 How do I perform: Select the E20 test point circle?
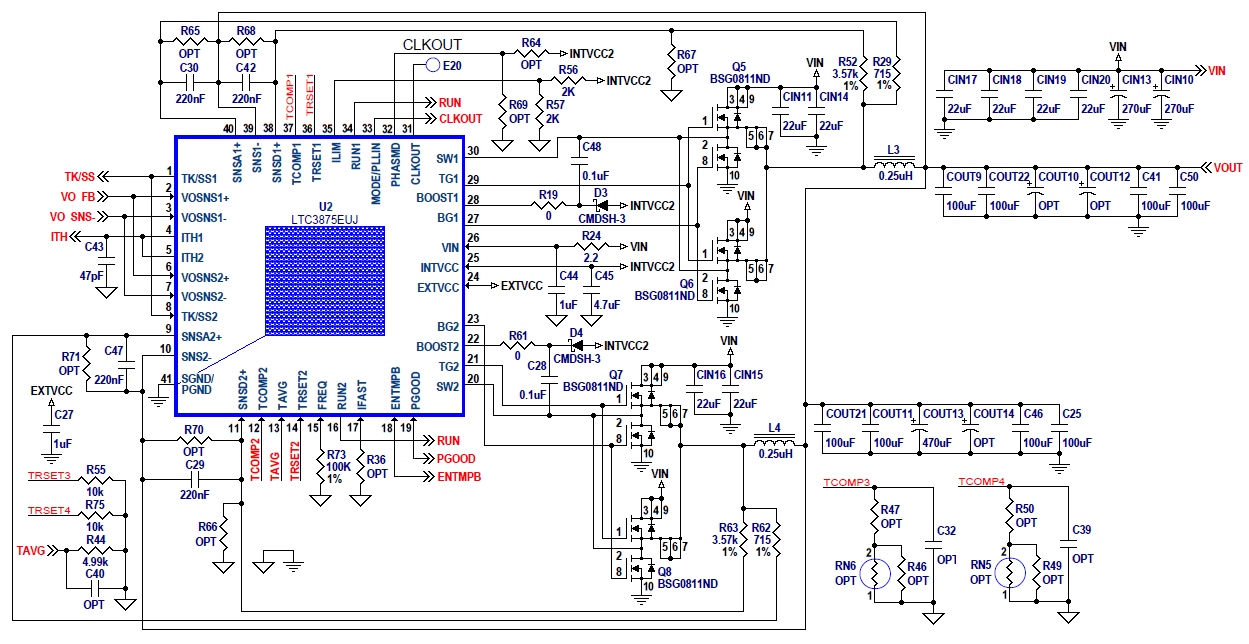pos(432,65)
